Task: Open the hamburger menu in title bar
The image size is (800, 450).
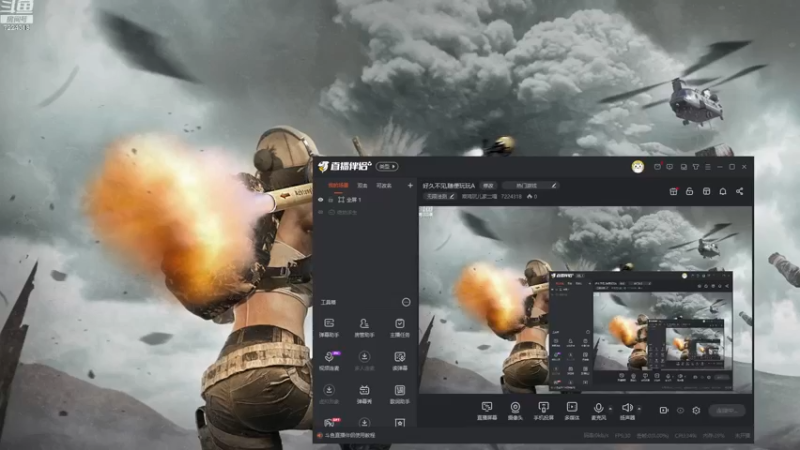Action: tap(707, 167)
